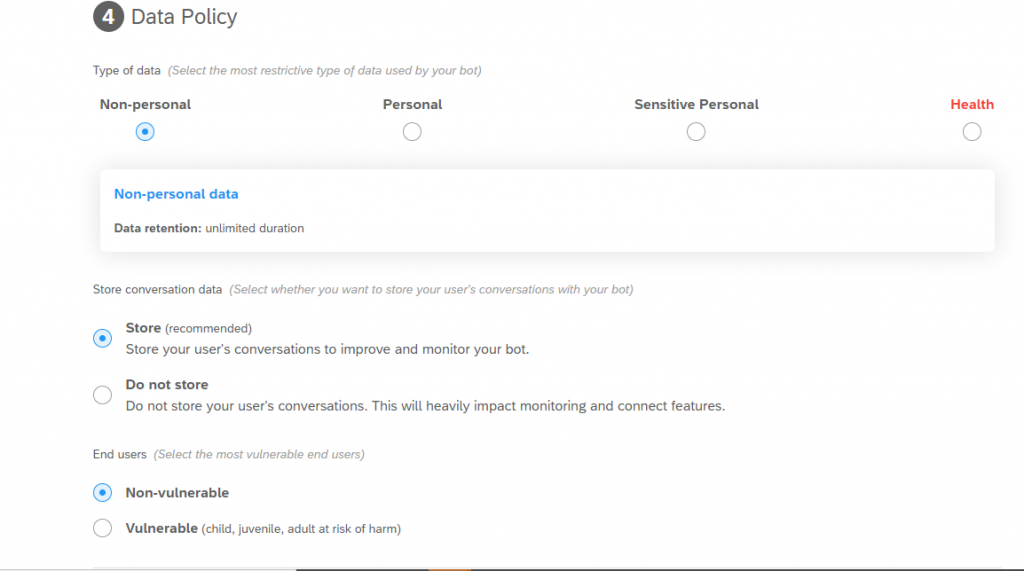Image resolution: width=1024 pixels, height=571 pixels.
Task: Select the Do not store radio option
Action: click(x=103, y=395)
